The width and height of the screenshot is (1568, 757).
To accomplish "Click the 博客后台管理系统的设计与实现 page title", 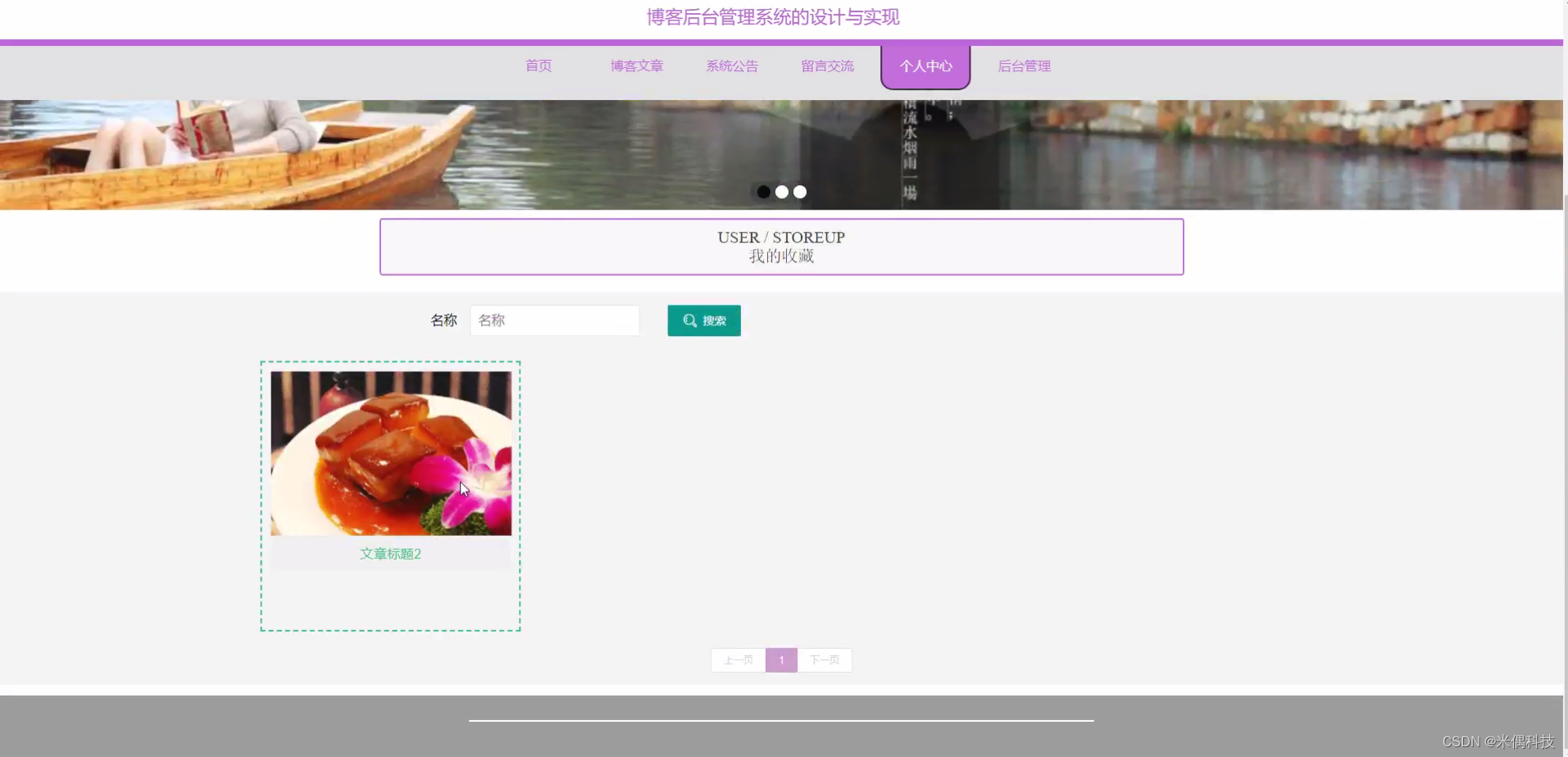I will pos(773,17).
